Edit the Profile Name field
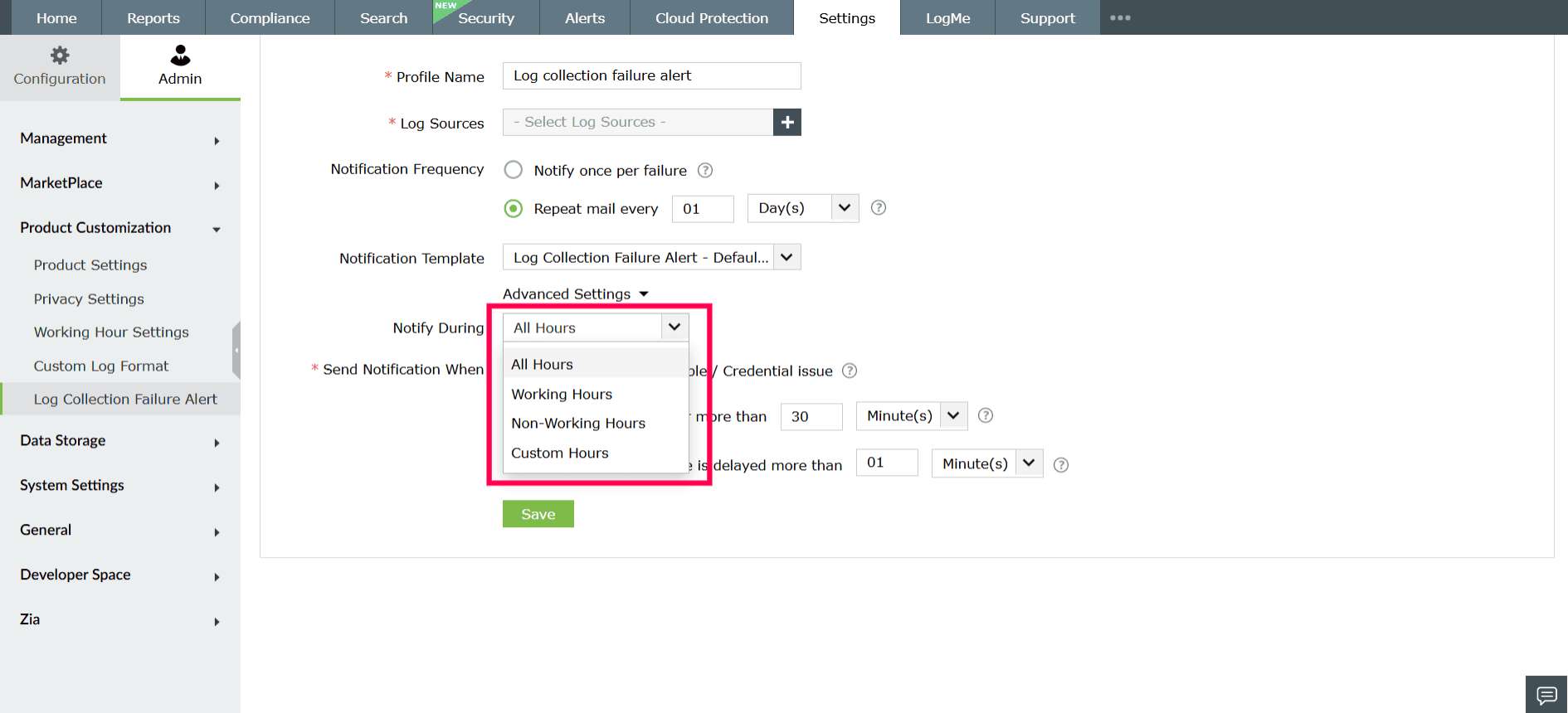The width and height of the screenshot is (1568, 713). coord(651,75)
